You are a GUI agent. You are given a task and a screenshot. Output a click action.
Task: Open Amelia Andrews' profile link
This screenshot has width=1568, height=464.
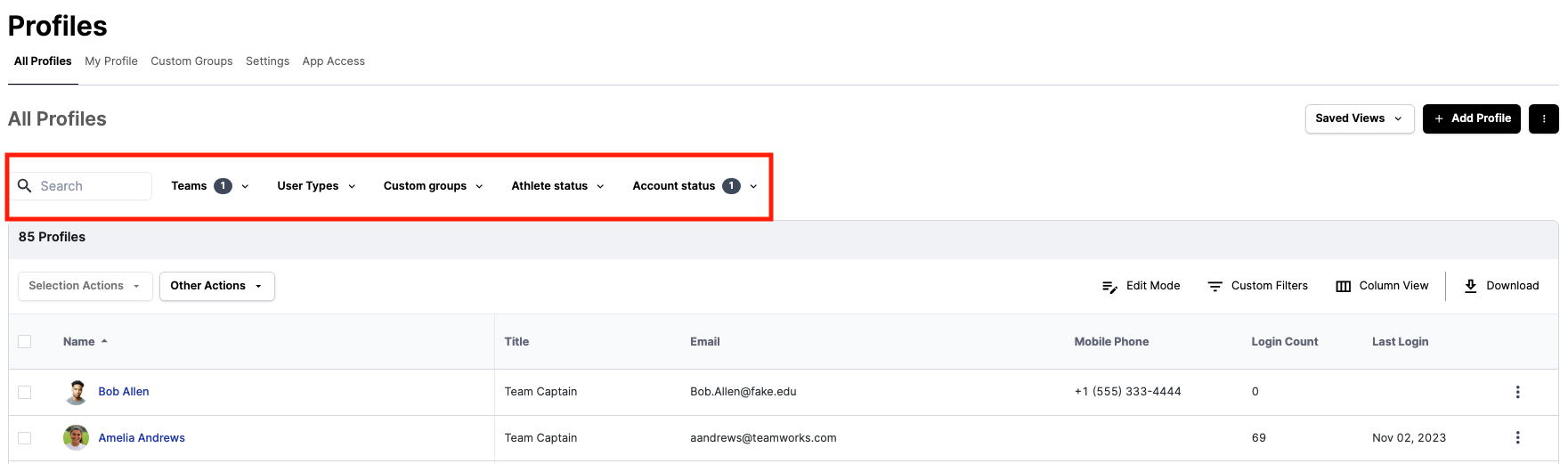point(142,438)
